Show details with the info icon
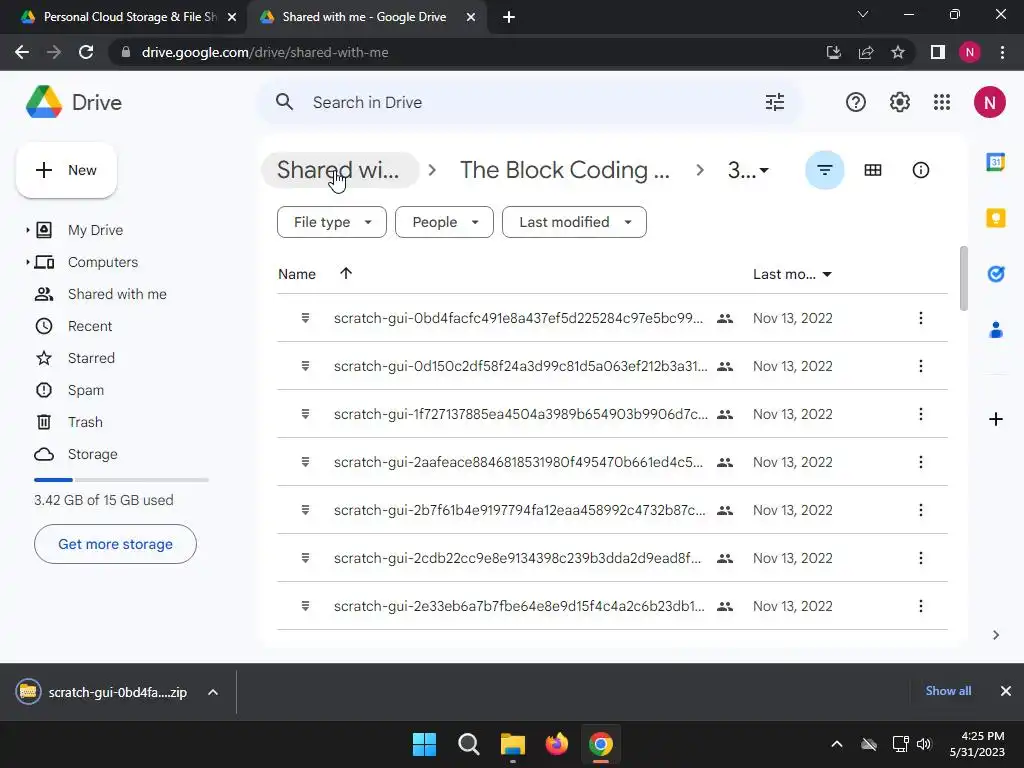Image resolution: width=1024 pixels, height=768 pixels. coord(920,170)
